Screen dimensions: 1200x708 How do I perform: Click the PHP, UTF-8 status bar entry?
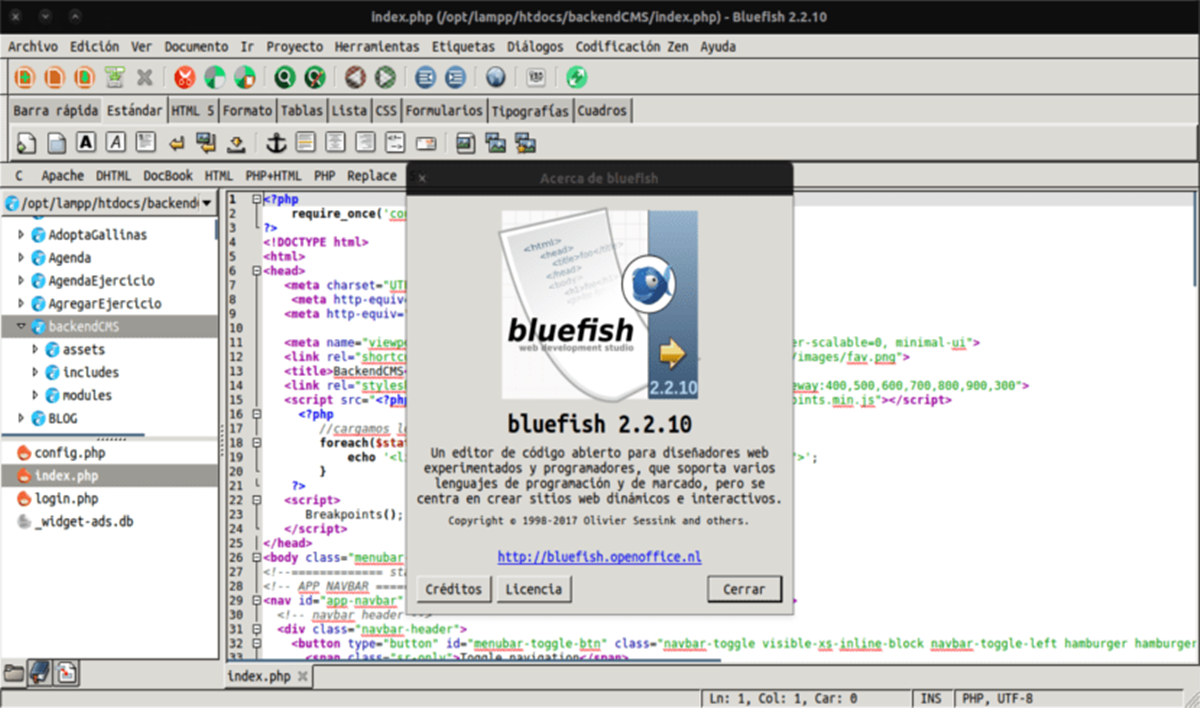click(997, 698)
